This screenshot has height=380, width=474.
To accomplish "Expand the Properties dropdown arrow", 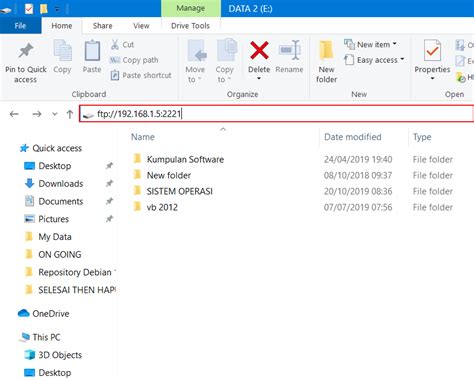I will point(432,79).
